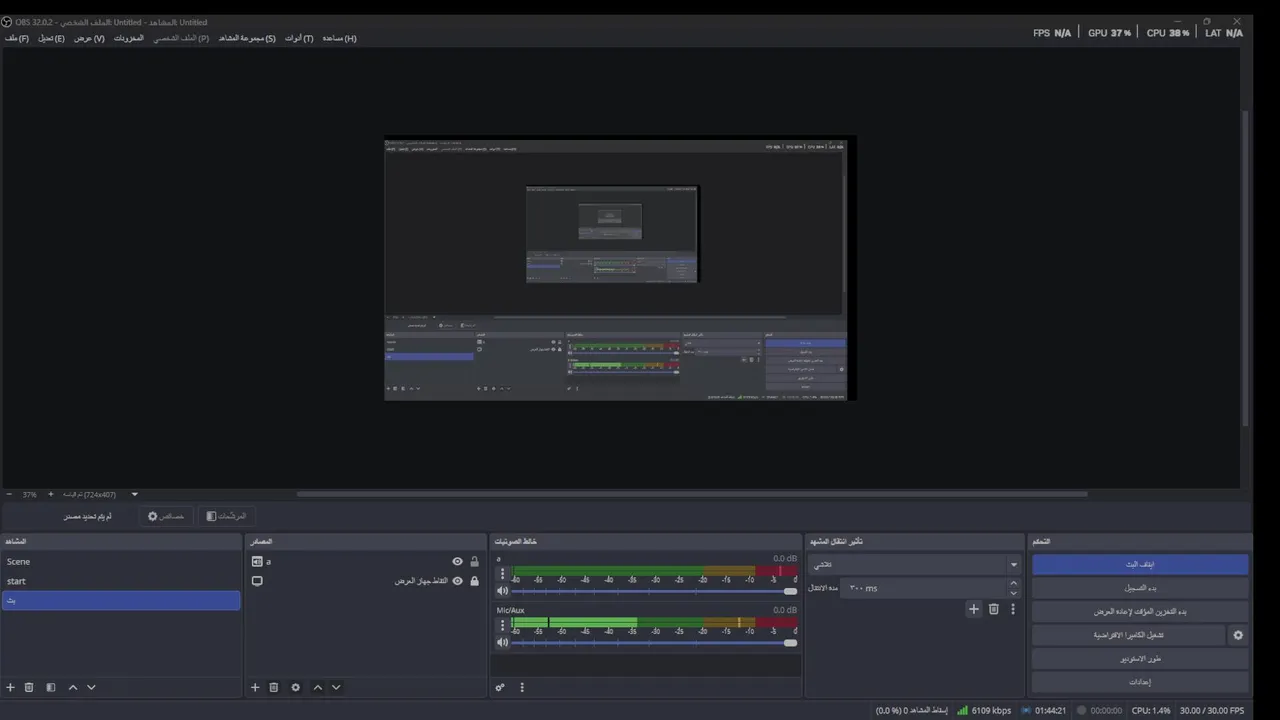Decrease transition duration with down arrow
Image resolution: width=1280 pixels, height=720 pixels.
pyautogui.click(x=1013, y=593)
